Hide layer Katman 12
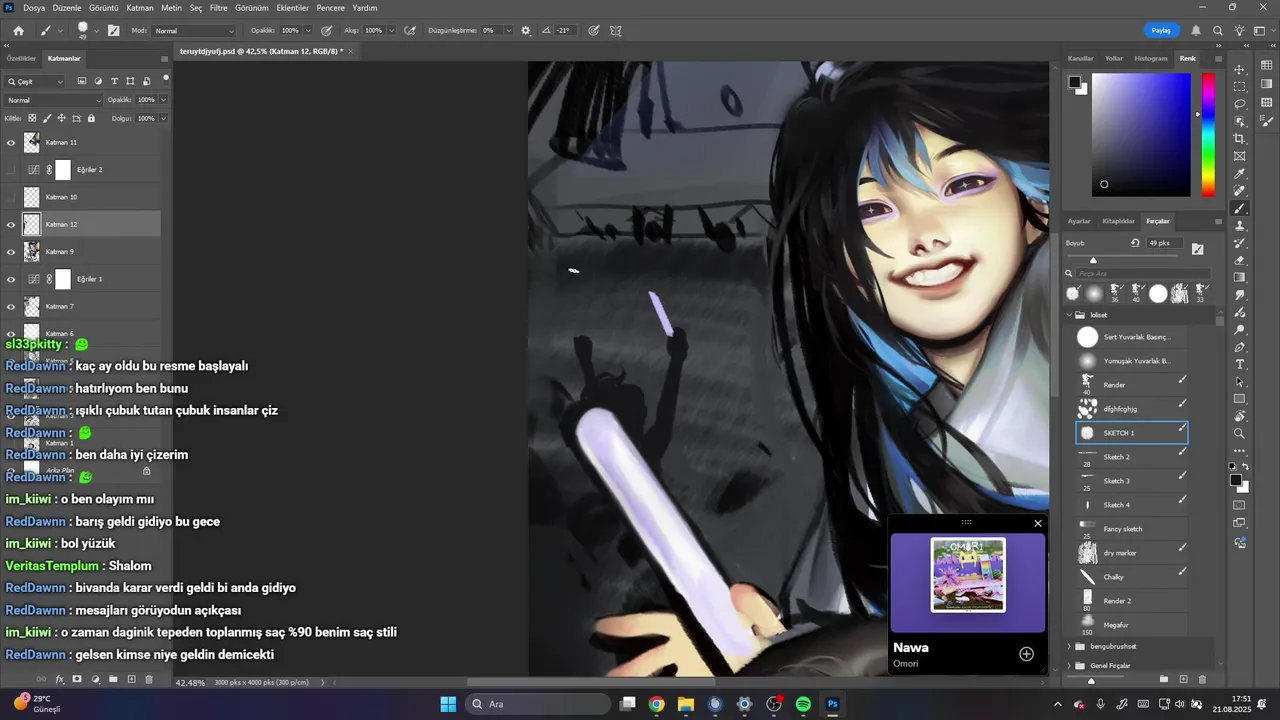This screenshot has width=1280, height=720. (x=11, y=225)
